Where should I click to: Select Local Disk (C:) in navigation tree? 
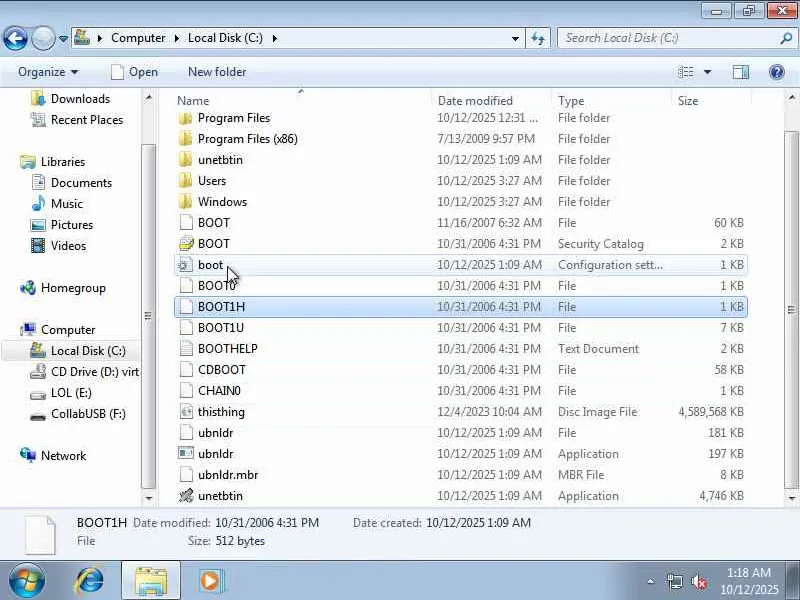pos(88,351)
